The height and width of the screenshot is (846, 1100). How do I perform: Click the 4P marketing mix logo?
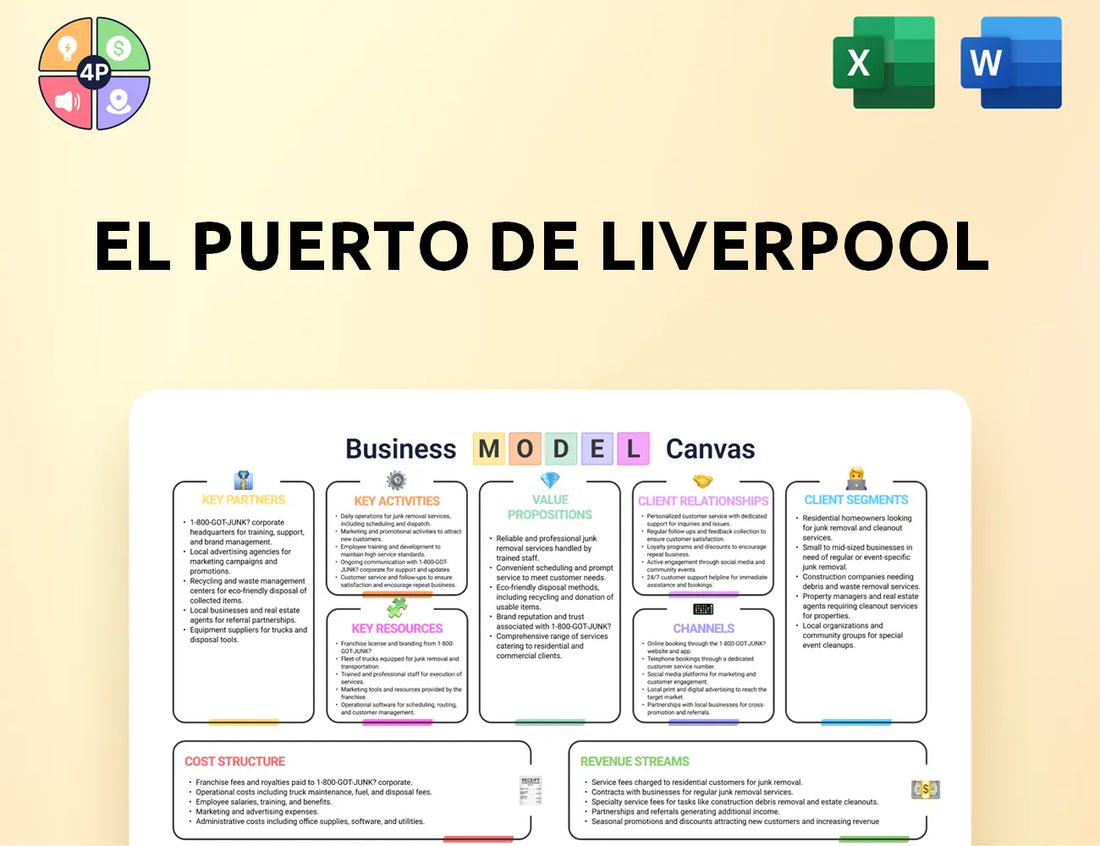coord(94,73)
